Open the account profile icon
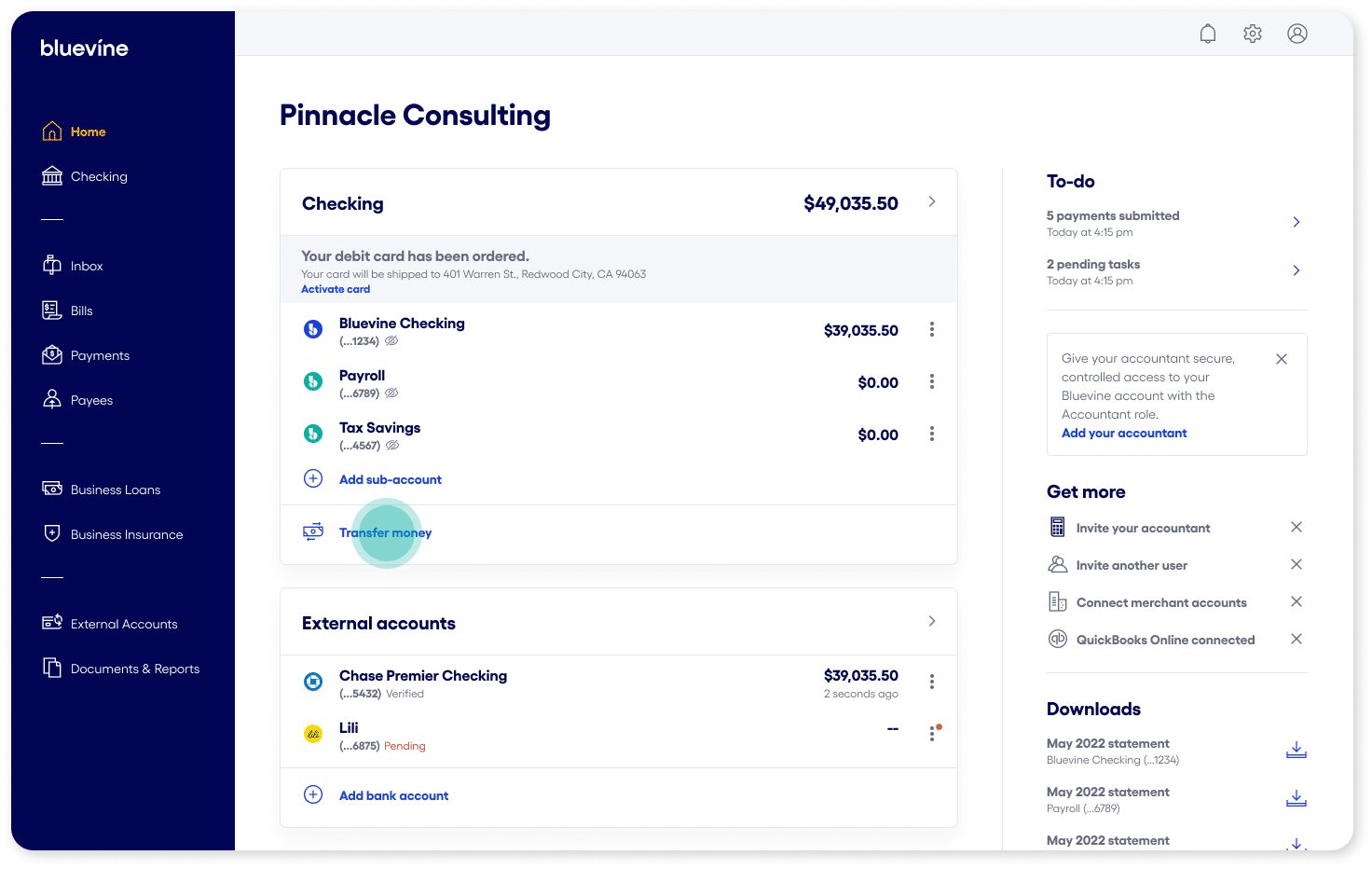Viewport: 1372px width, 869px height. point(1297,33)
